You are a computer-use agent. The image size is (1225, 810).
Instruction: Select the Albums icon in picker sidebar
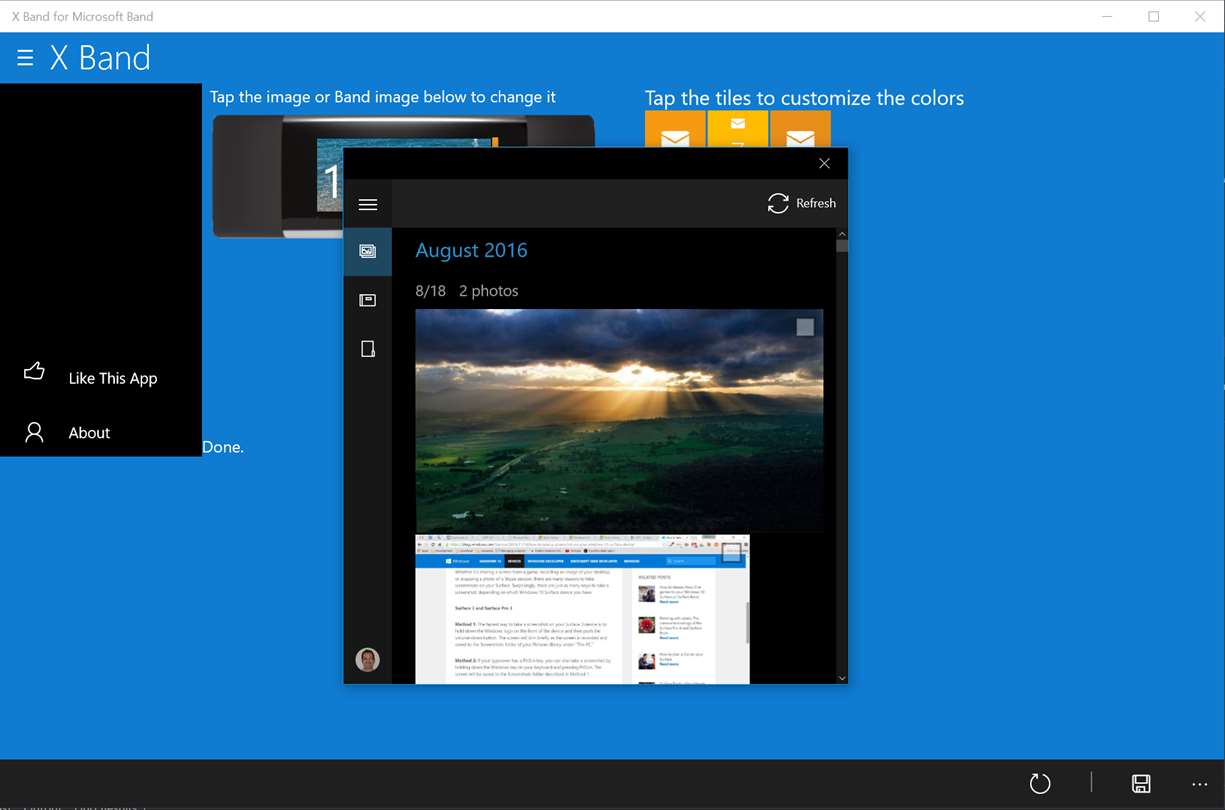368,300
